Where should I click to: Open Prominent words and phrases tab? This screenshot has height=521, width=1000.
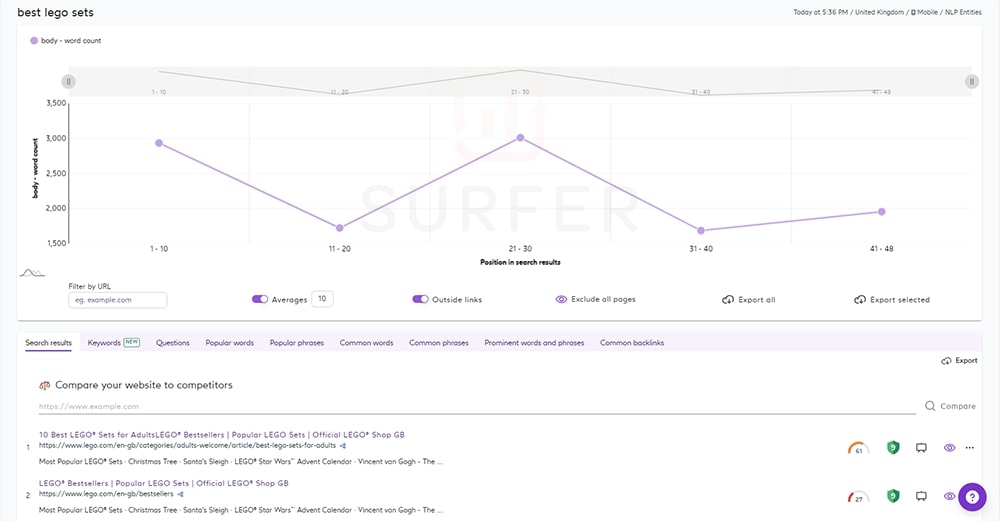click(534, 342)
